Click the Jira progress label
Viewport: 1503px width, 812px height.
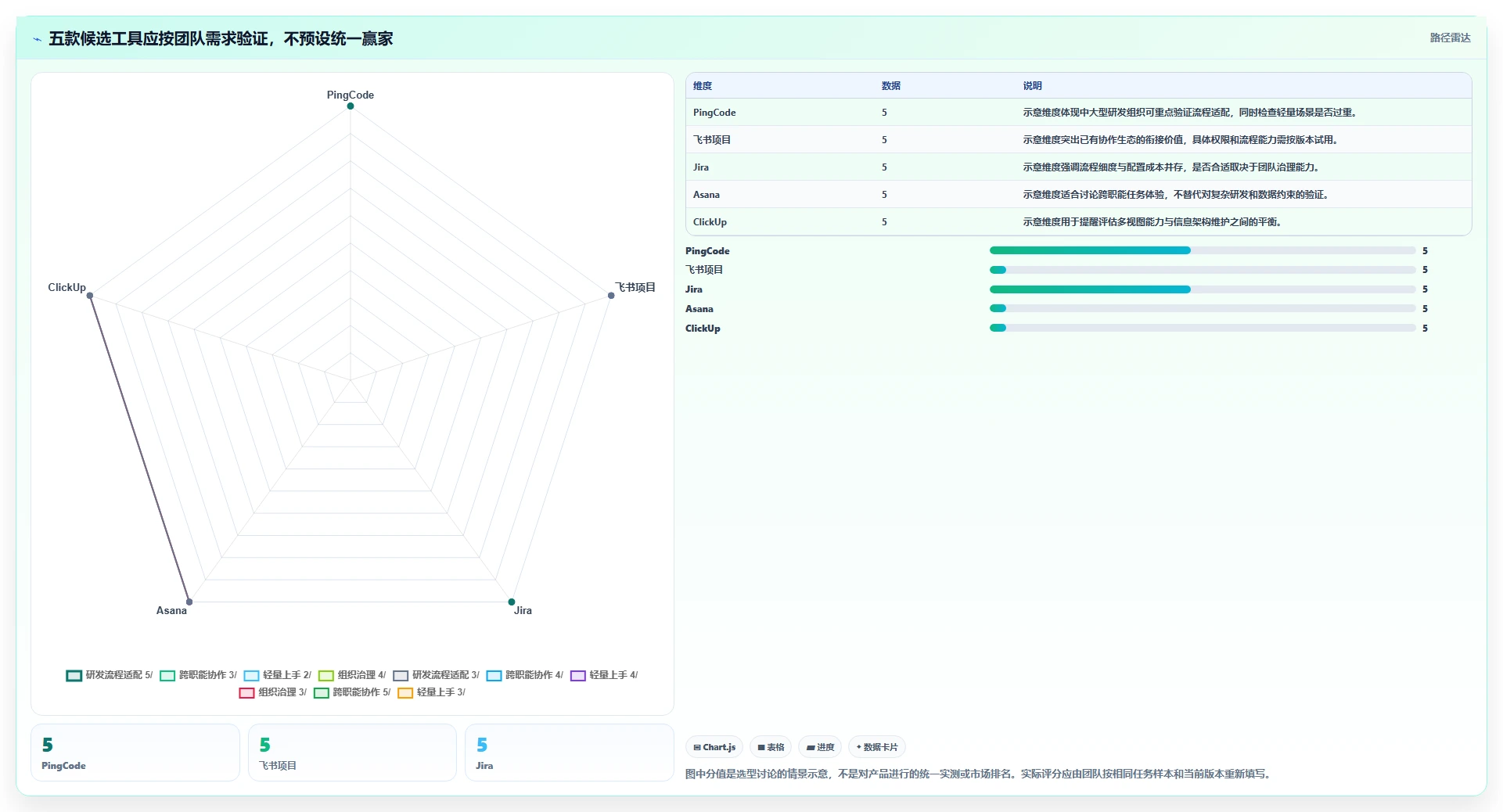(694, 289)
